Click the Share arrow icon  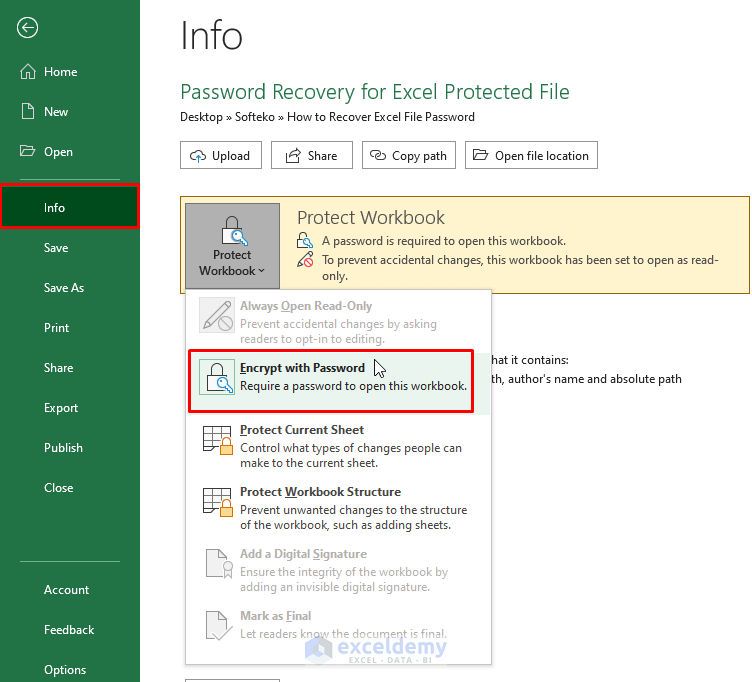(x=293, y=155)
